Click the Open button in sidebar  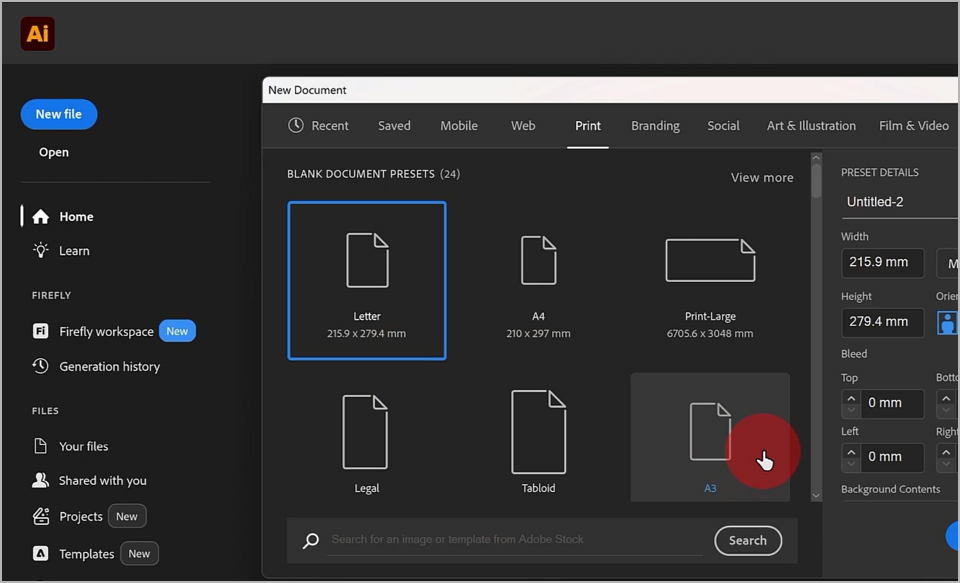point(54,152)
